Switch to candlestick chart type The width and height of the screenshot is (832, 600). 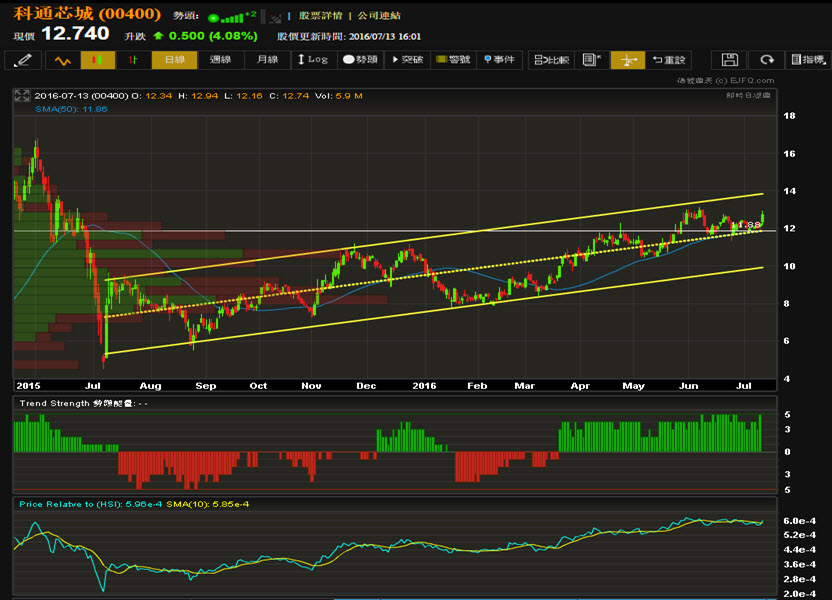98,60
